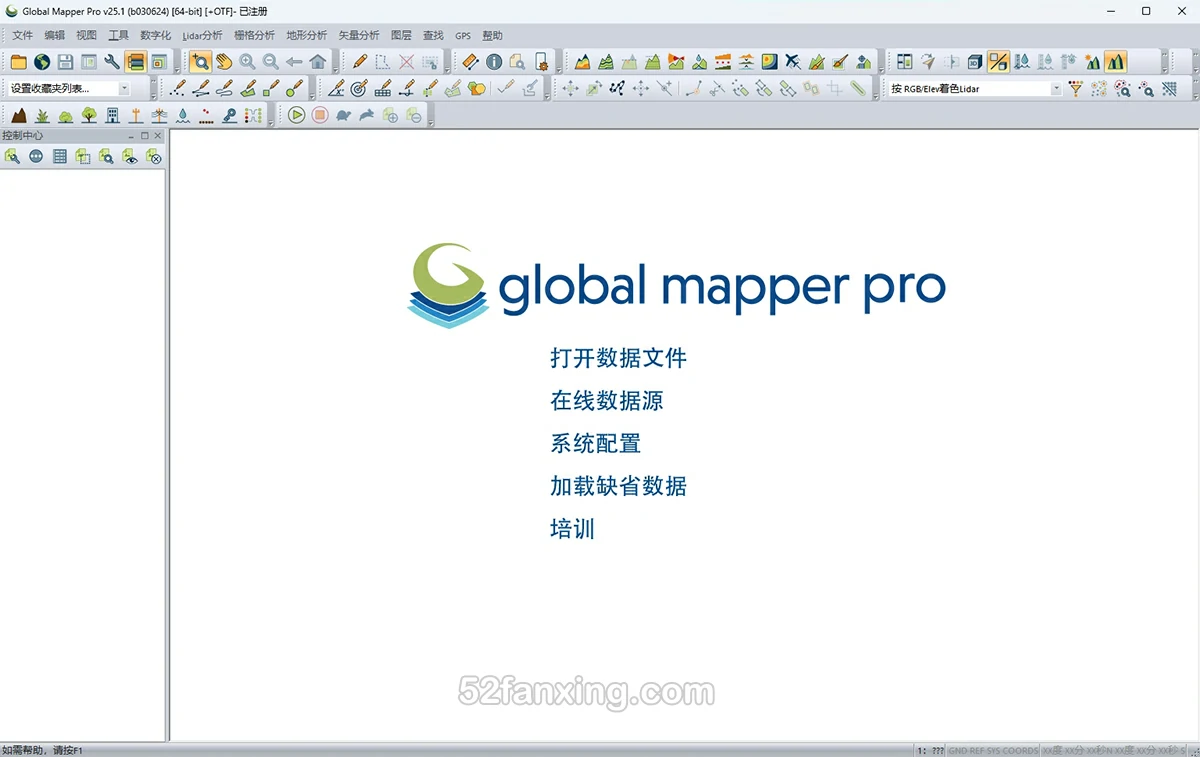
Task: Toggle the highlighted percent slope shader icon
Action: pyautogui.click(x=998, y=62)
